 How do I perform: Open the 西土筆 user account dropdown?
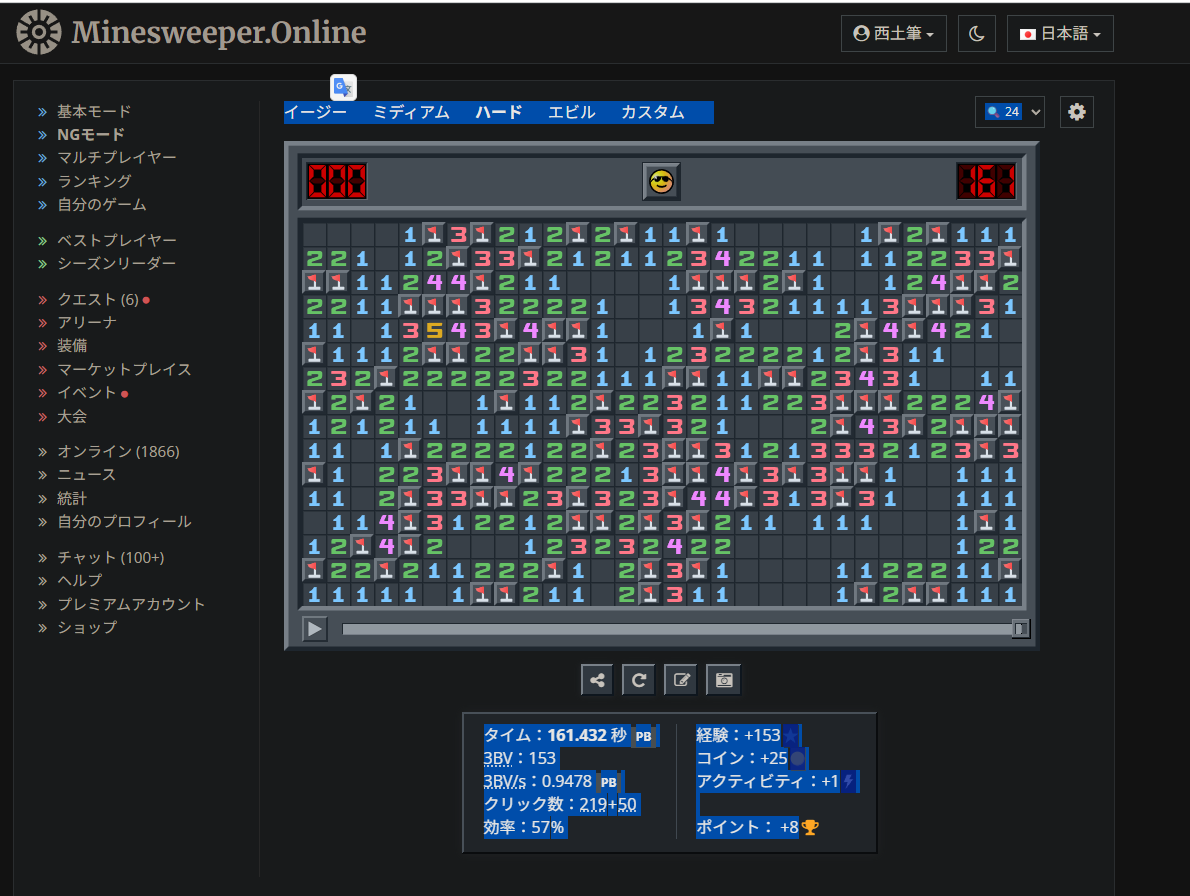pyautogui.click(x=893, y=33)
